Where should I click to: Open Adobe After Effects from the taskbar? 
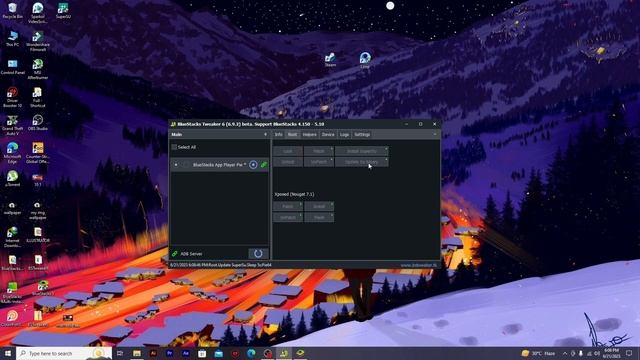pos(186,353)
